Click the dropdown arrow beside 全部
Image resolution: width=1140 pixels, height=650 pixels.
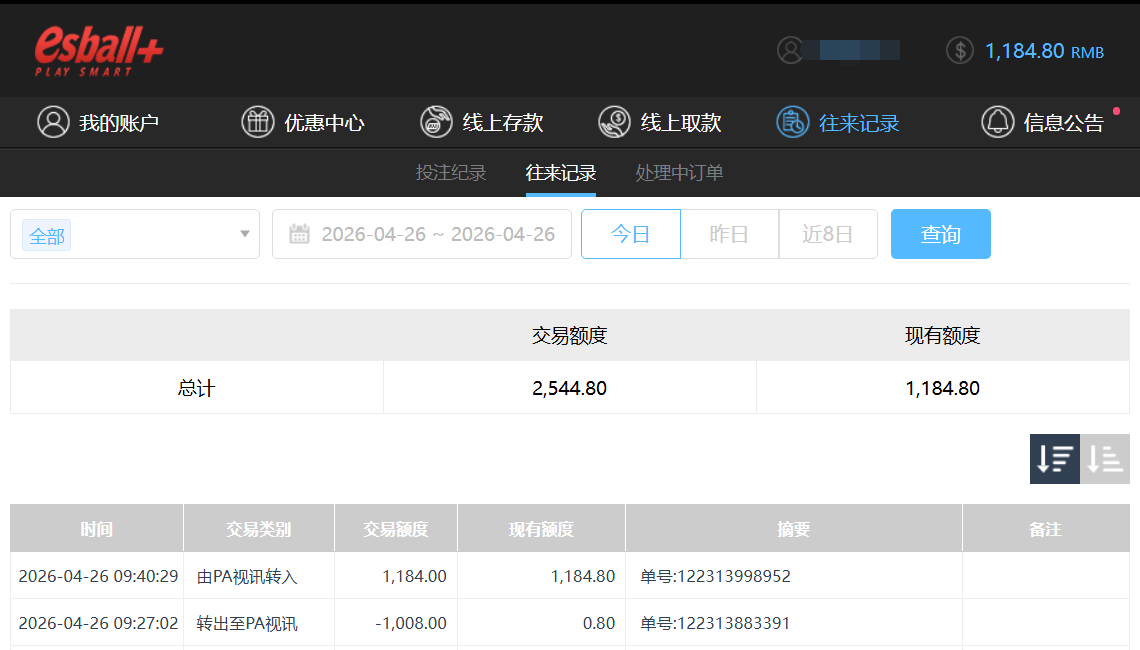click(244, 234)
